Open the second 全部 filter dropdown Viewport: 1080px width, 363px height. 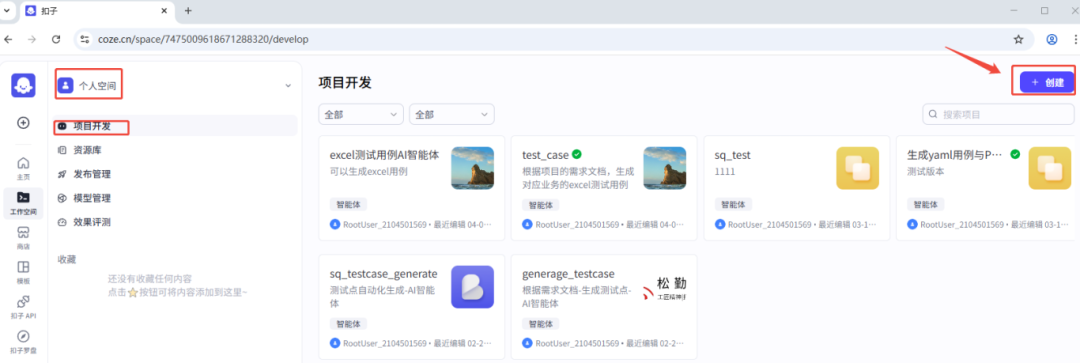(x=452, y=114)
